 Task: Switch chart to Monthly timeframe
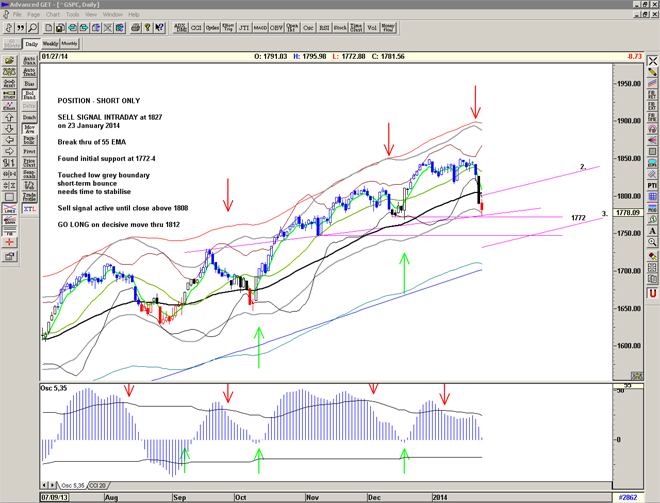[x=70, y=44]
